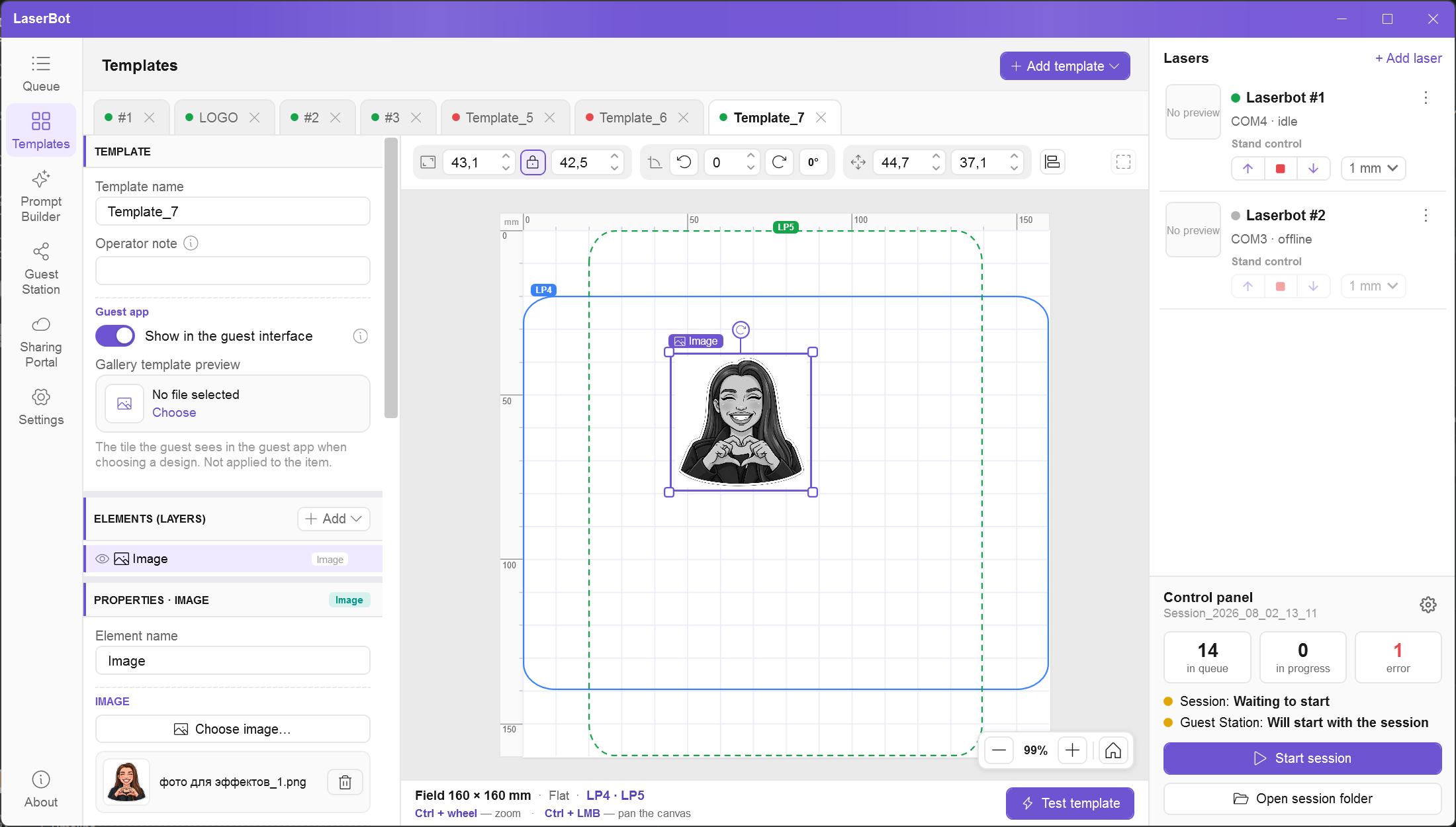This screenshot has width=1456, height=827.
Task: Open control panel settings gear
Action: coord(1428,605)
